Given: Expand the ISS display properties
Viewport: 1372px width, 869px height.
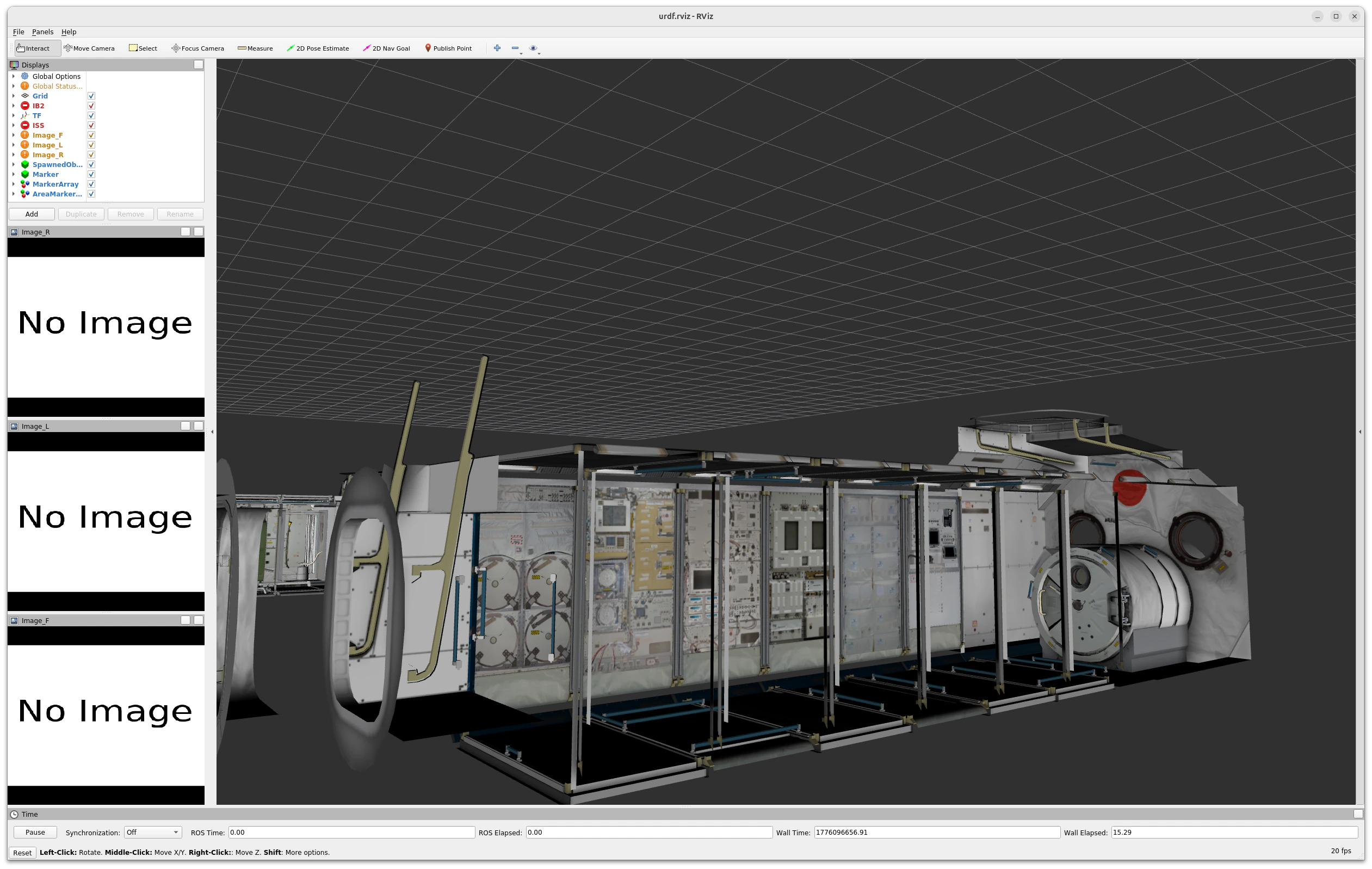Looking at the screenshot, I should pos(14,125).
